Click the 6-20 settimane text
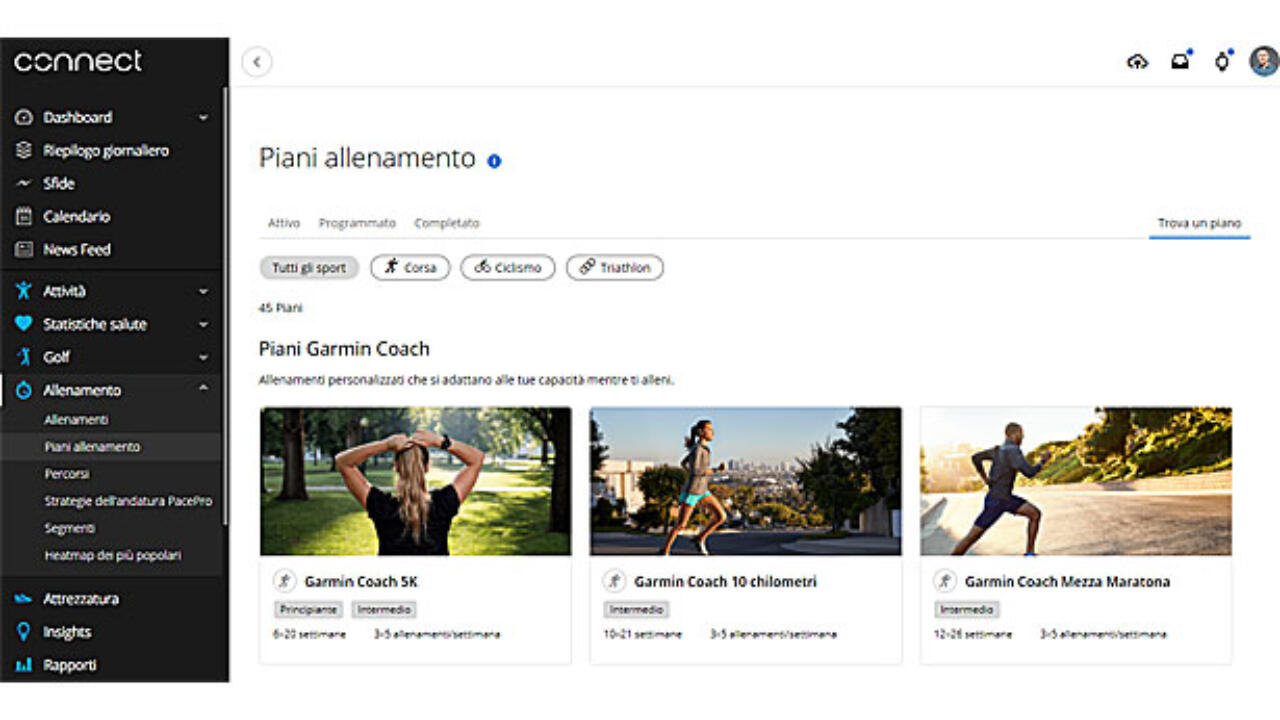 tap(309, 634)
